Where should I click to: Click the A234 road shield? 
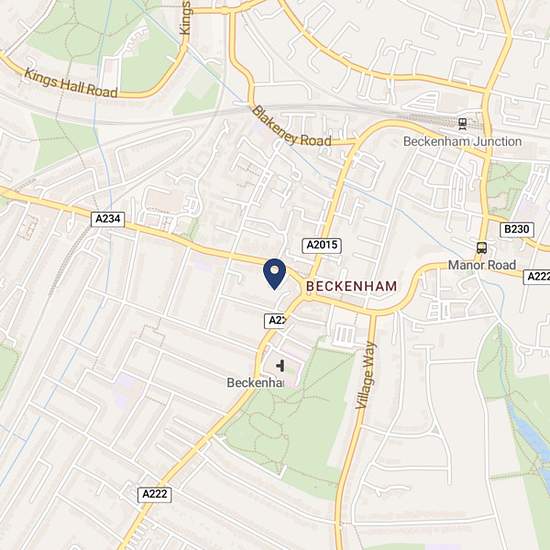(x=108, y=219)
